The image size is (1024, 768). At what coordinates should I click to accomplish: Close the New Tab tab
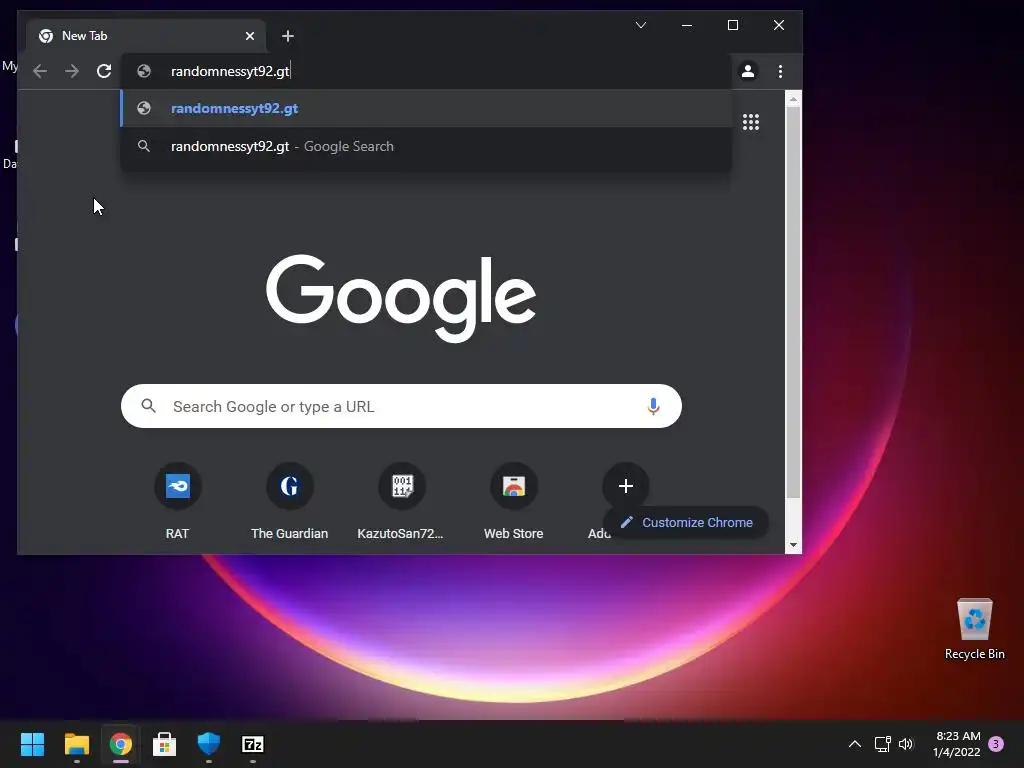coord(250,36)
